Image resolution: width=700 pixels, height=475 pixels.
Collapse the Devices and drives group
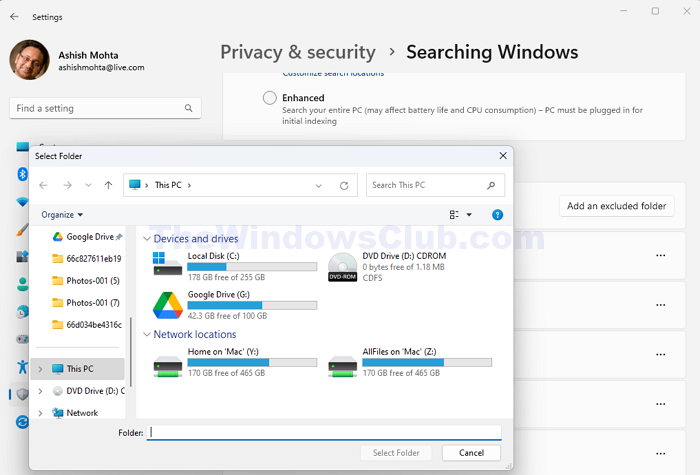tap(146, 239)
